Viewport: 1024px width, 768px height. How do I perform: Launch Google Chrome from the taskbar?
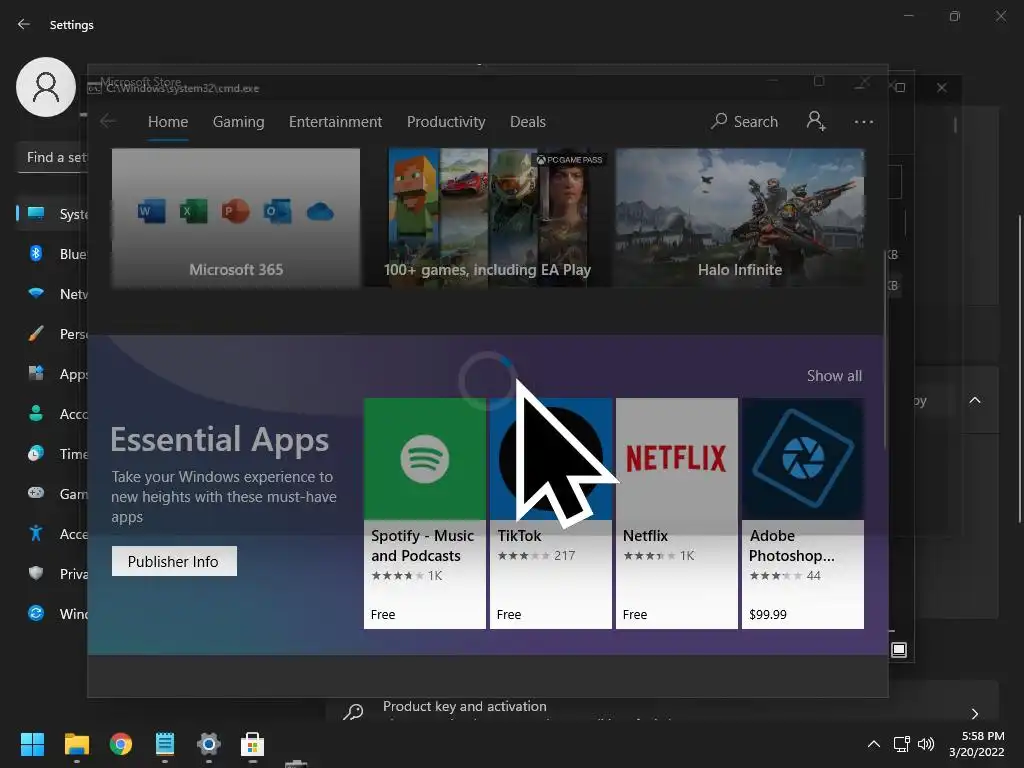click(x=120, y=744)
